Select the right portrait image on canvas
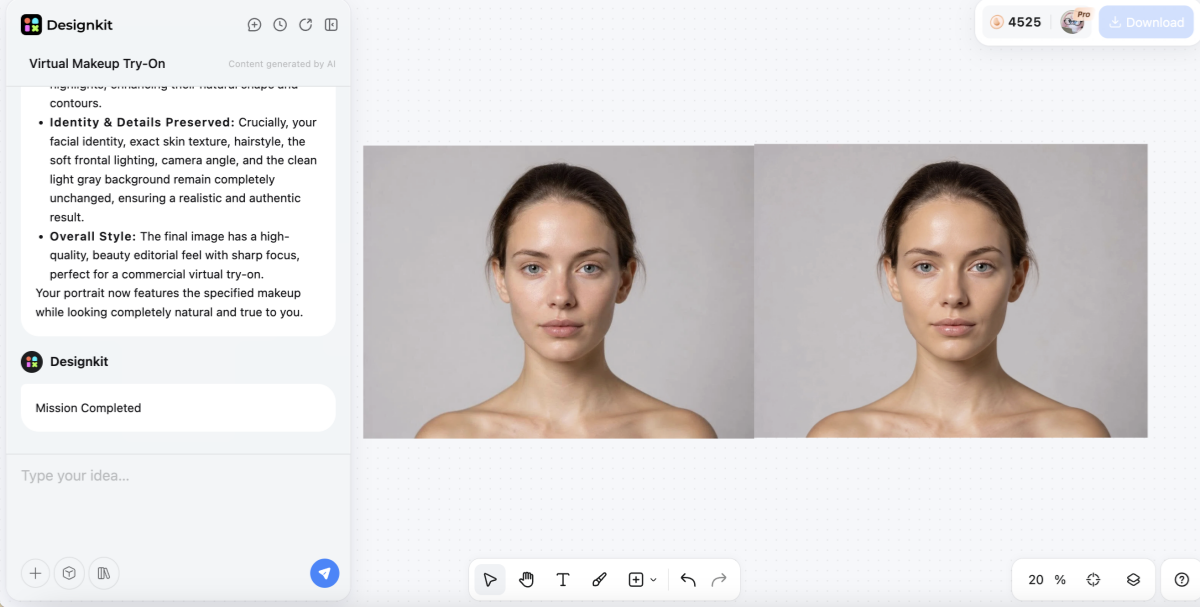Image resolution: width=1200 pixels, height=607 pixels. [x=951, y=291]
